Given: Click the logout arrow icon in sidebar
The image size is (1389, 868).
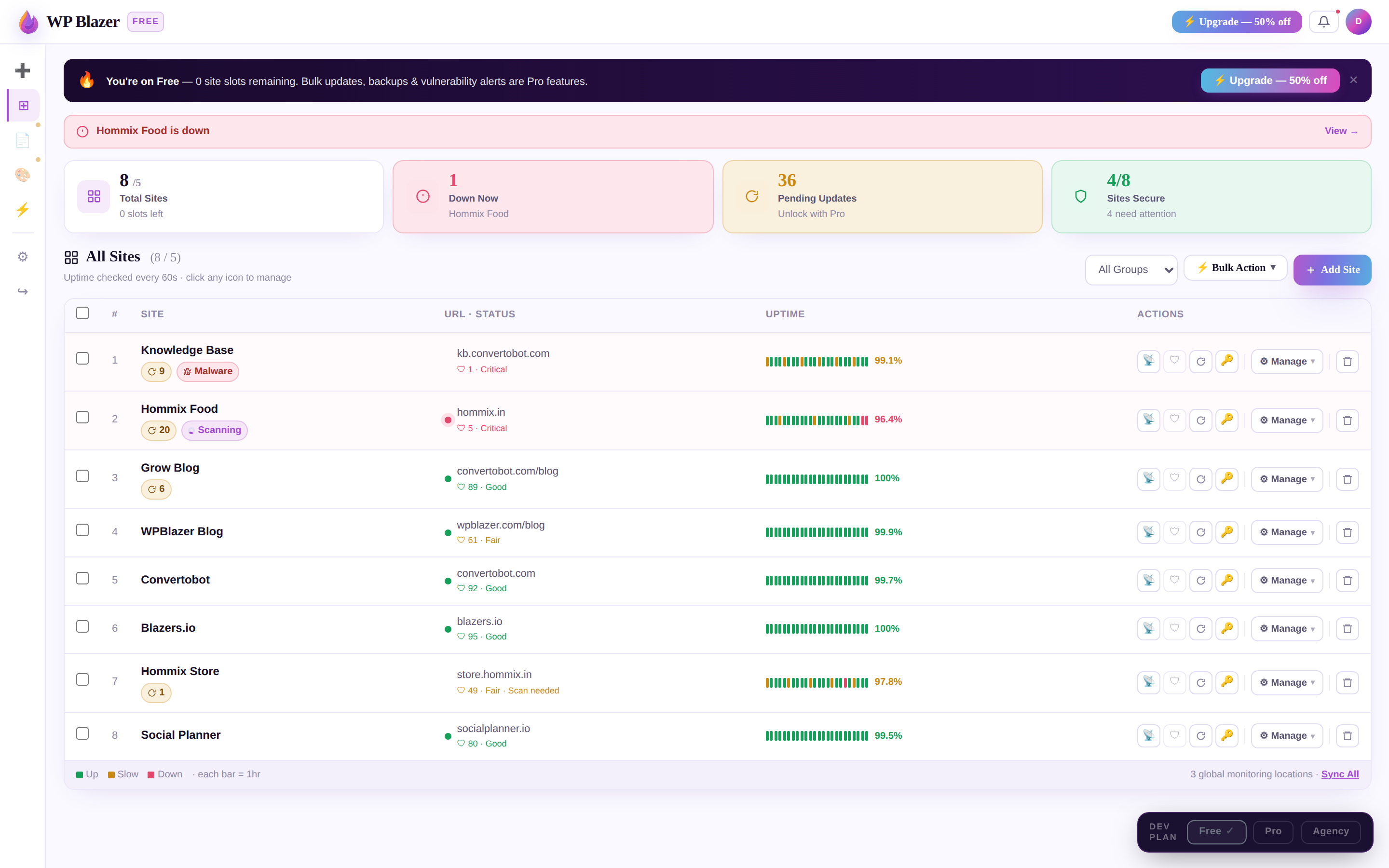Looking at the screenshot, I should 22,292.
